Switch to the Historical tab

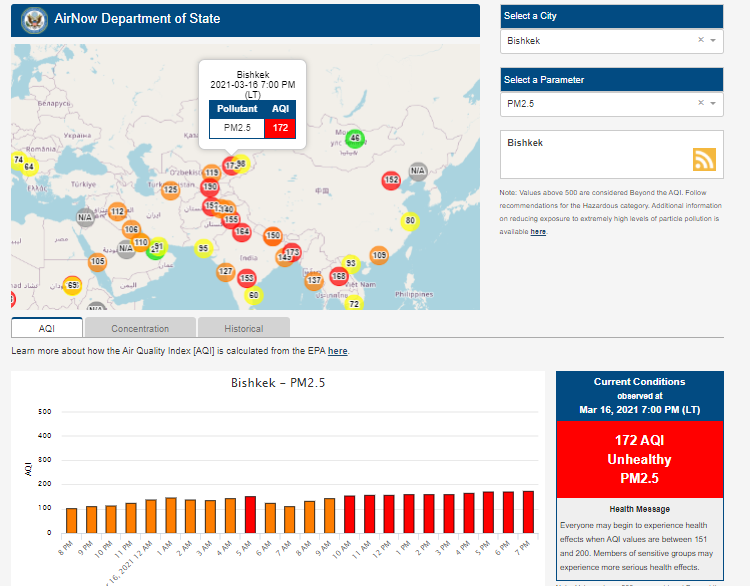coord(243,328)
